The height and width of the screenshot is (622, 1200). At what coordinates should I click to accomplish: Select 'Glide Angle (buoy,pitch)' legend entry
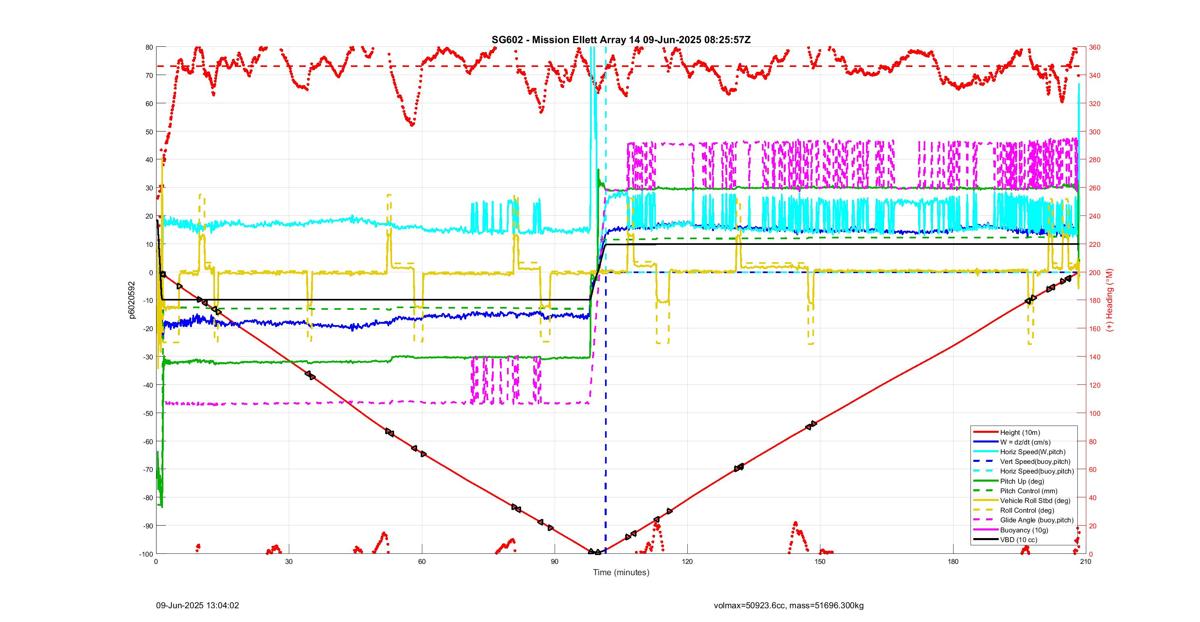pyautogui.click(x=1038, y=520)
